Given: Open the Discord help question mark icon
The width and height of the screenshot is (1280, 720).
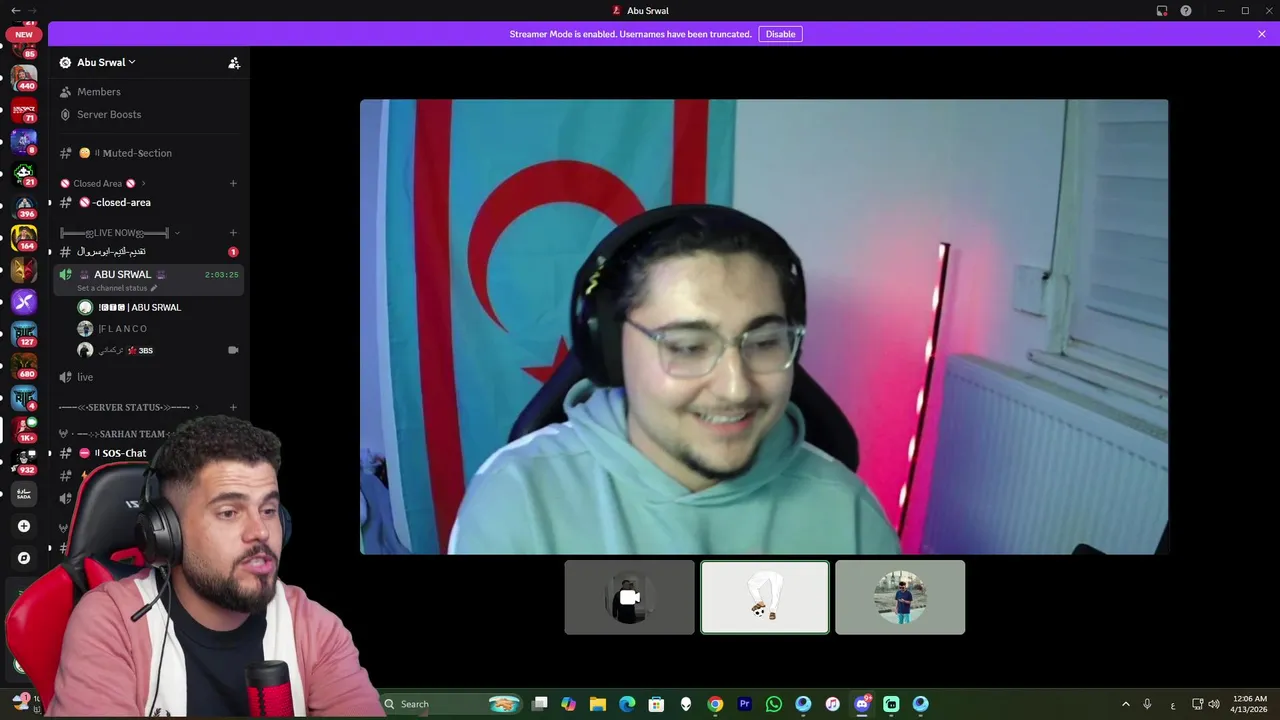Looking at the screenshot, I should pos(1186,10).
